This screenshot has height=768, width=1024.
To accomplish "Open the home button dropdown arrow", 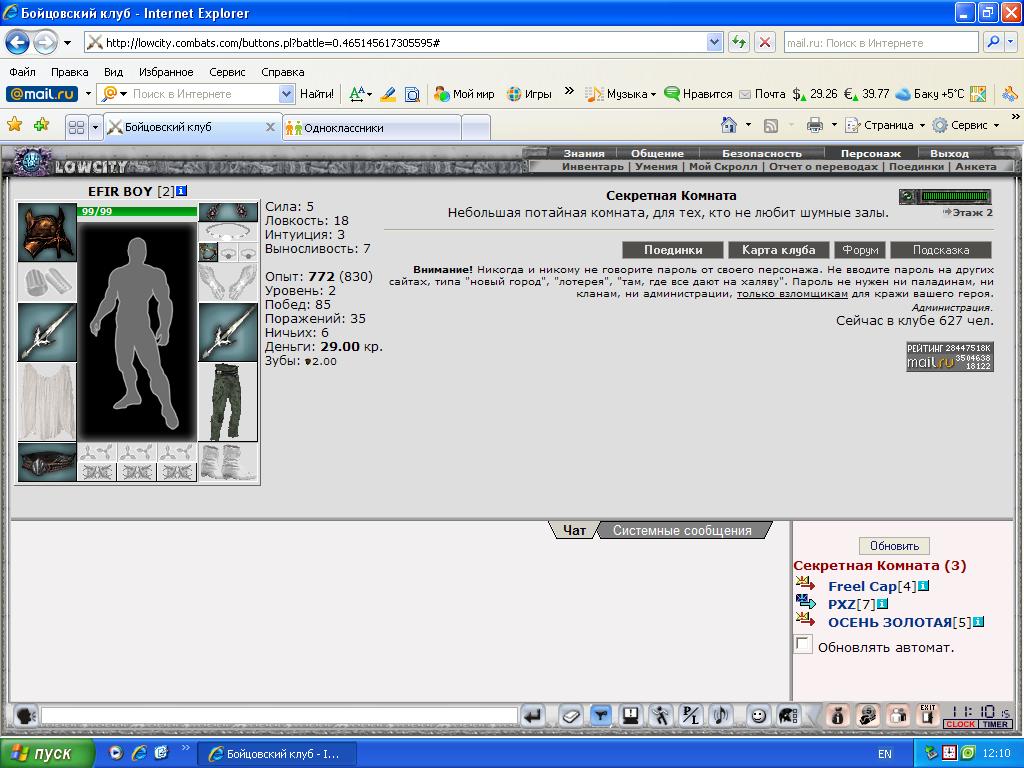I will 748,125.
